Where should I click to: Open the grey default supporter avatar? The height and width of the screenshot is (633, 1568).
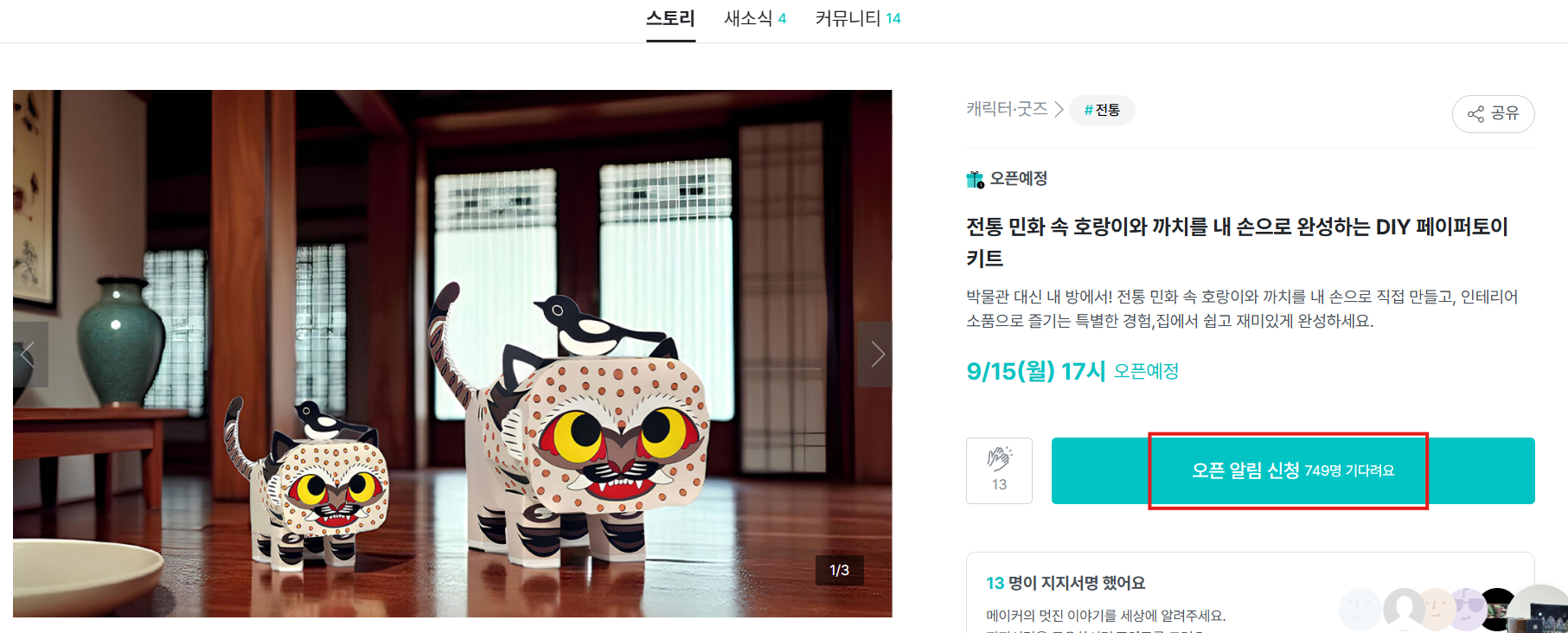1404,609
